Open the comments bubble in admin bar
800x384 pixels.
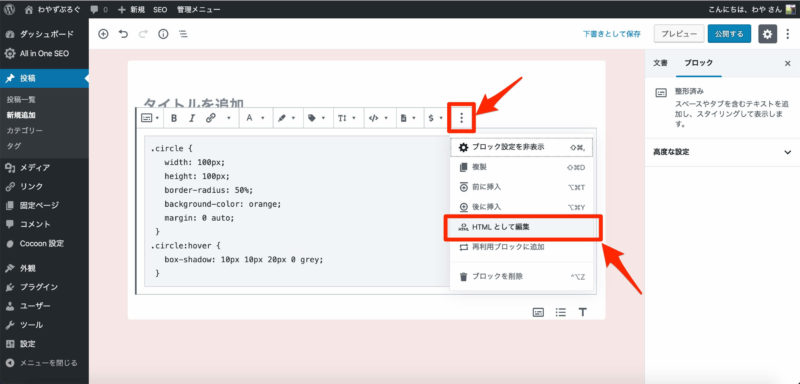98,9
